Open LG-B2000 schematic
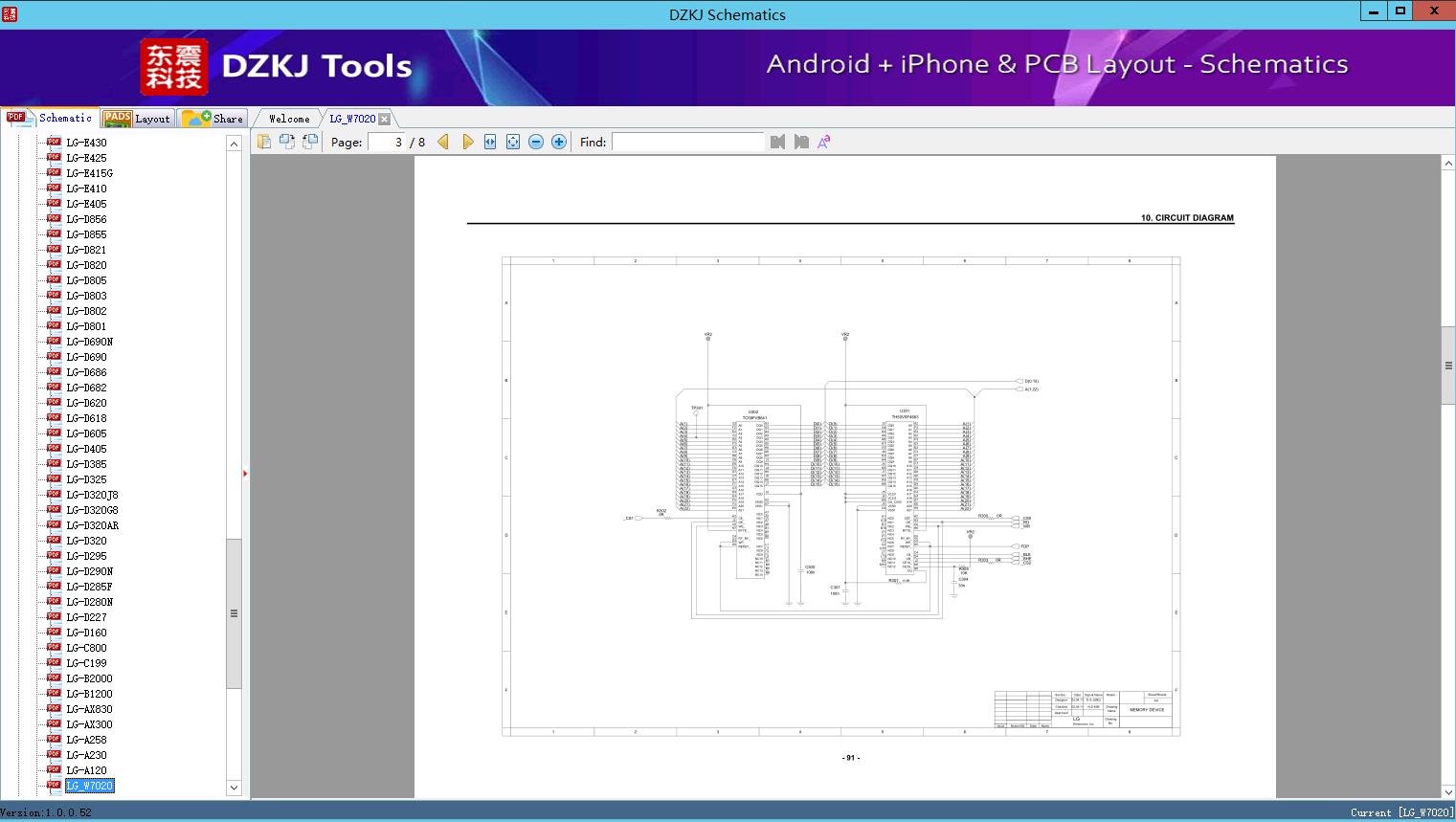Screen dimensions: 1456x822 point(89,678)
